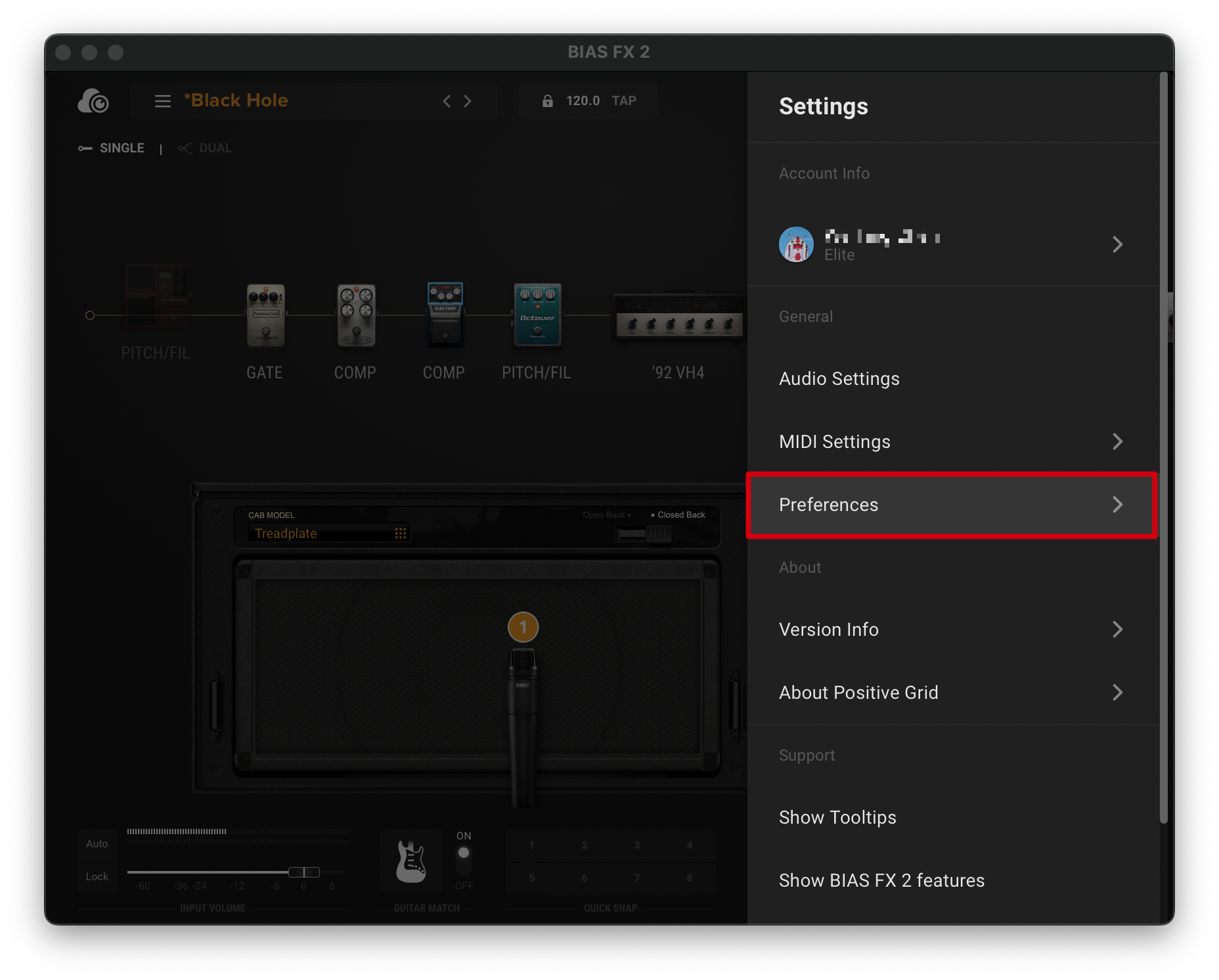This screenshot has width=1219, height=980.
Task: Click the input level meter
Action: 238,836
